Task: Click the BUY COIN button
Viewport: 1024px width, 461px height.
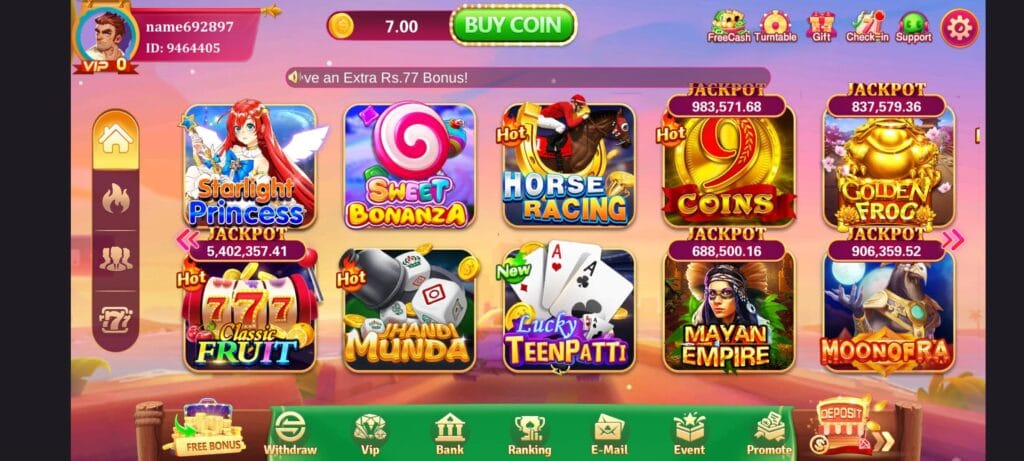Action: [x=513, y=25]
